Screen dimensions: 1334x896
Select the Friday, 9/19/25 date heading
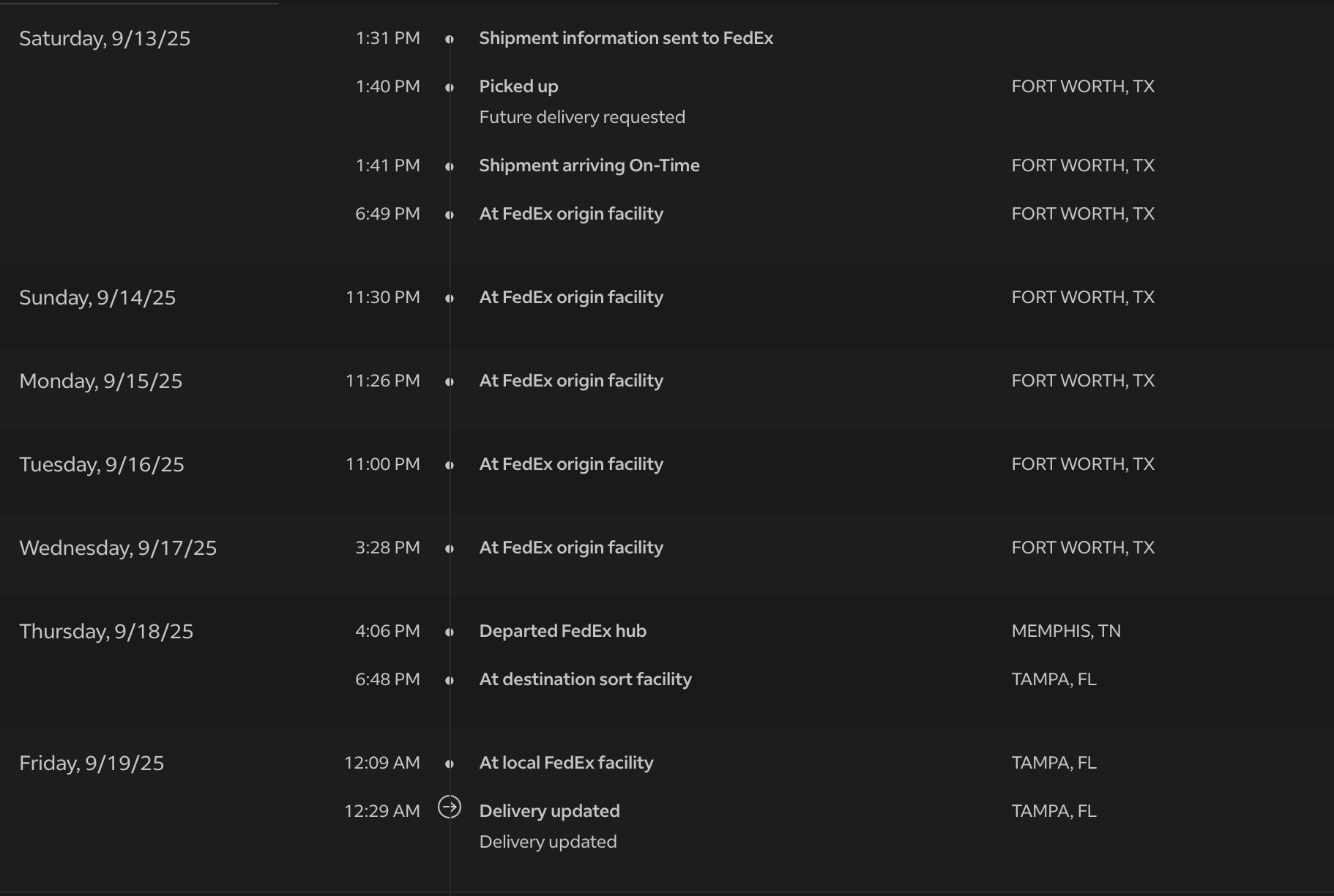(x=92, y=764)
